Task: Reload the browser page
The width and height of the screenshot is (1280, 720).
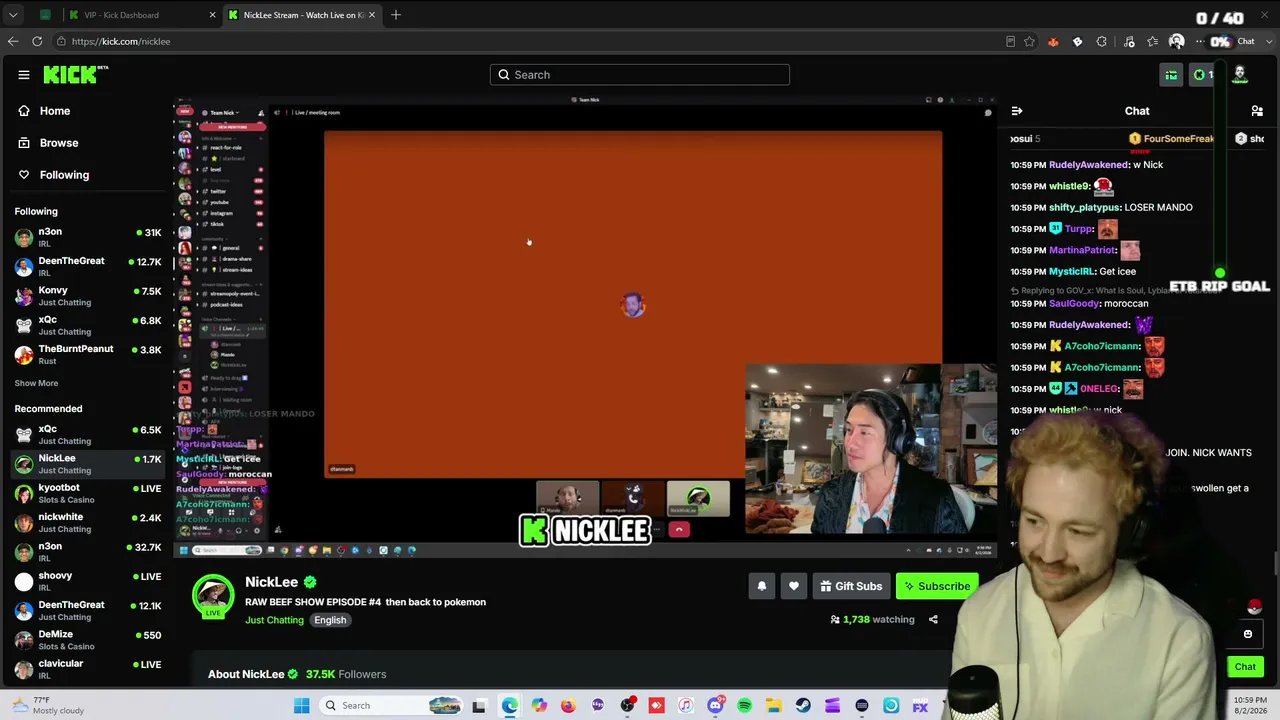Action: [37, 41]
